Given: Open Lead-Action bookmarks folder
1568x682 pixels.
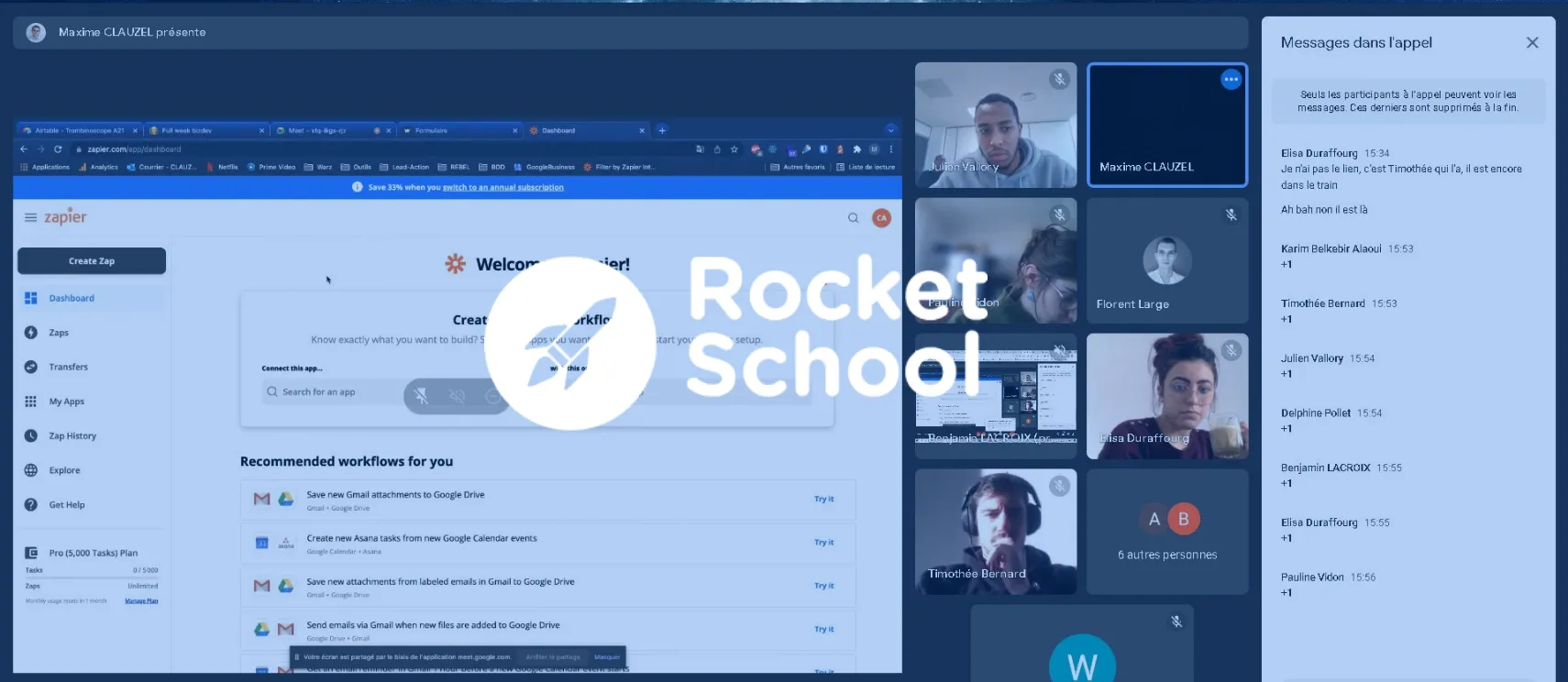Looking at the screenshot, I should [x=404, y=167].
